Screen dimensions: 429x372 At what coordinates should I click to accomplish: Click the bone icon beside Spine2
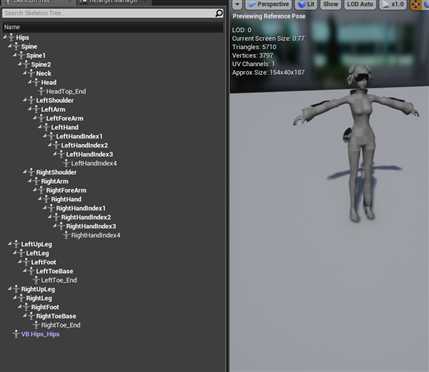pyautogui.click(x=27, y=64)
